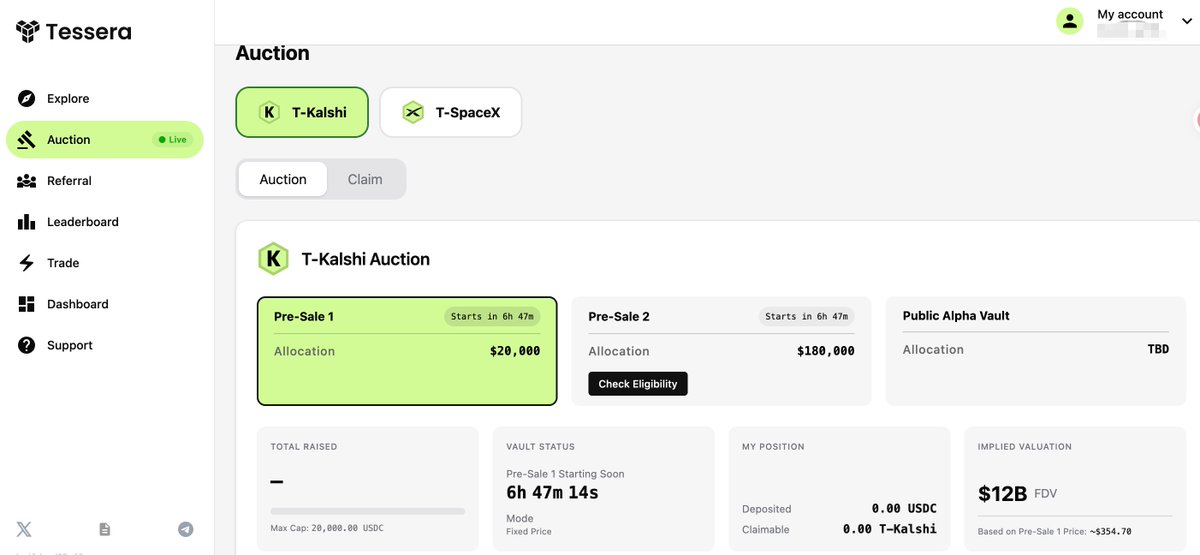Click the Live badge next to Auction

(173, 140)
